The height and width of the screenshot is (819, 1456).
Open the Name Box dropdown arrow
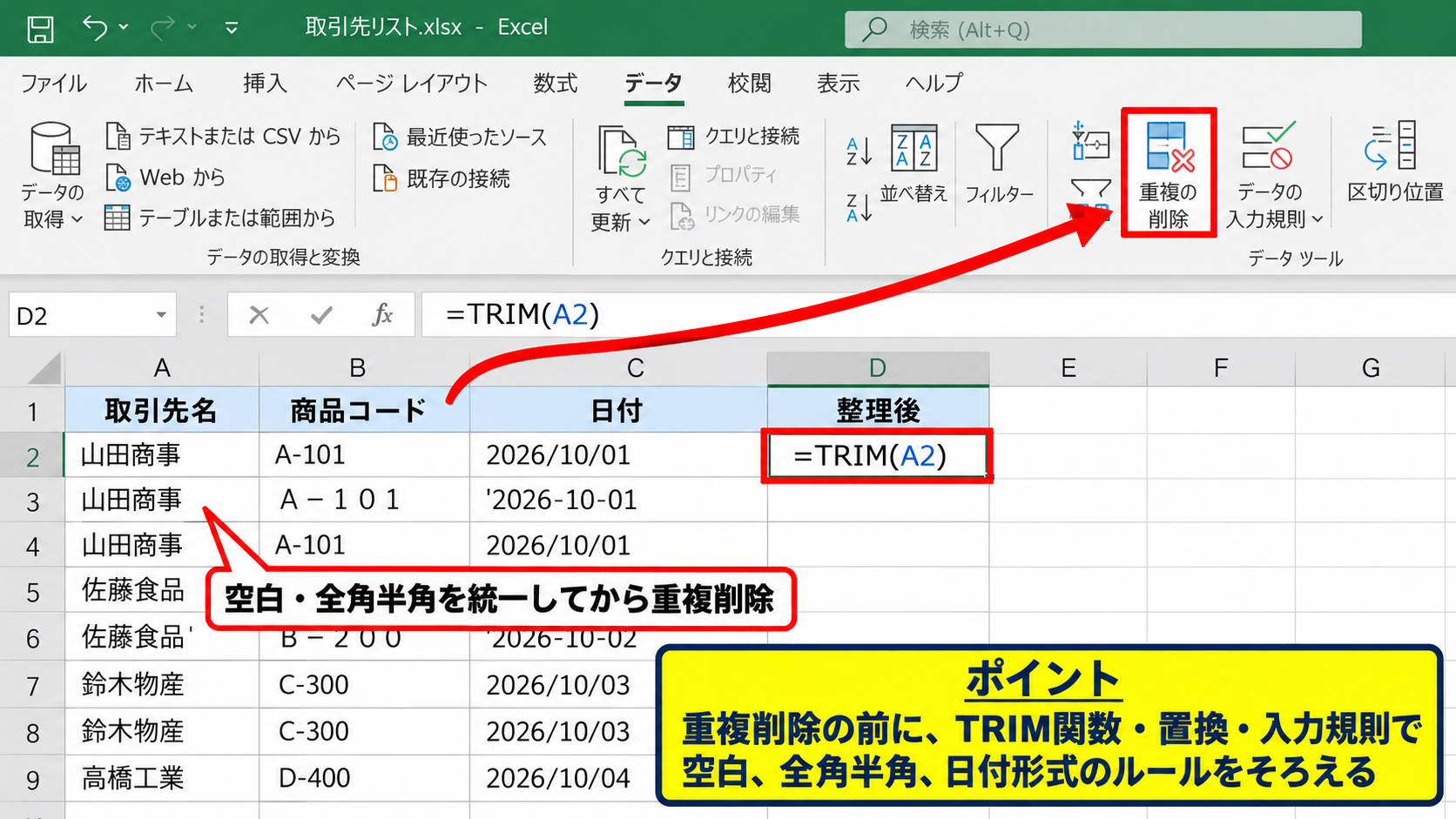161,315
